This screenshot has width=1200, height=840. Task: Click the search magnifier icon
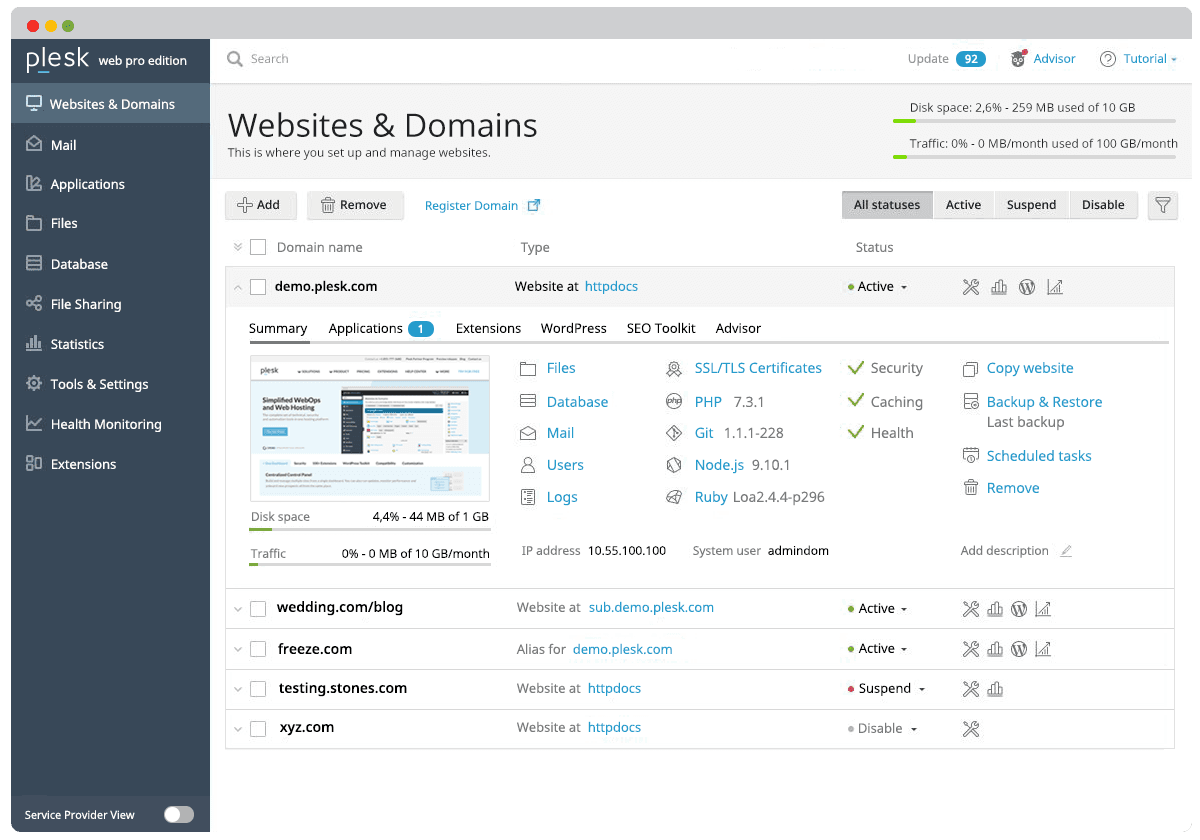pos(235,59)
